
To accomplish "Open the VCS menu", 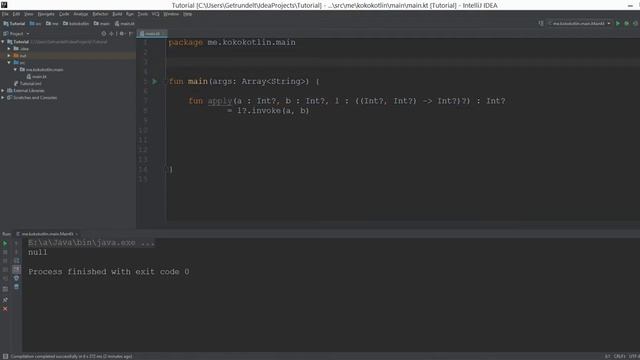I will (156, 14).
